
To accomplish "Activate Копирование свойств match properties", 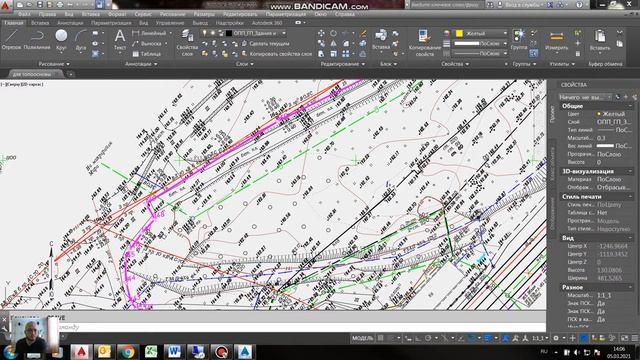I will [x=424, y=42].
